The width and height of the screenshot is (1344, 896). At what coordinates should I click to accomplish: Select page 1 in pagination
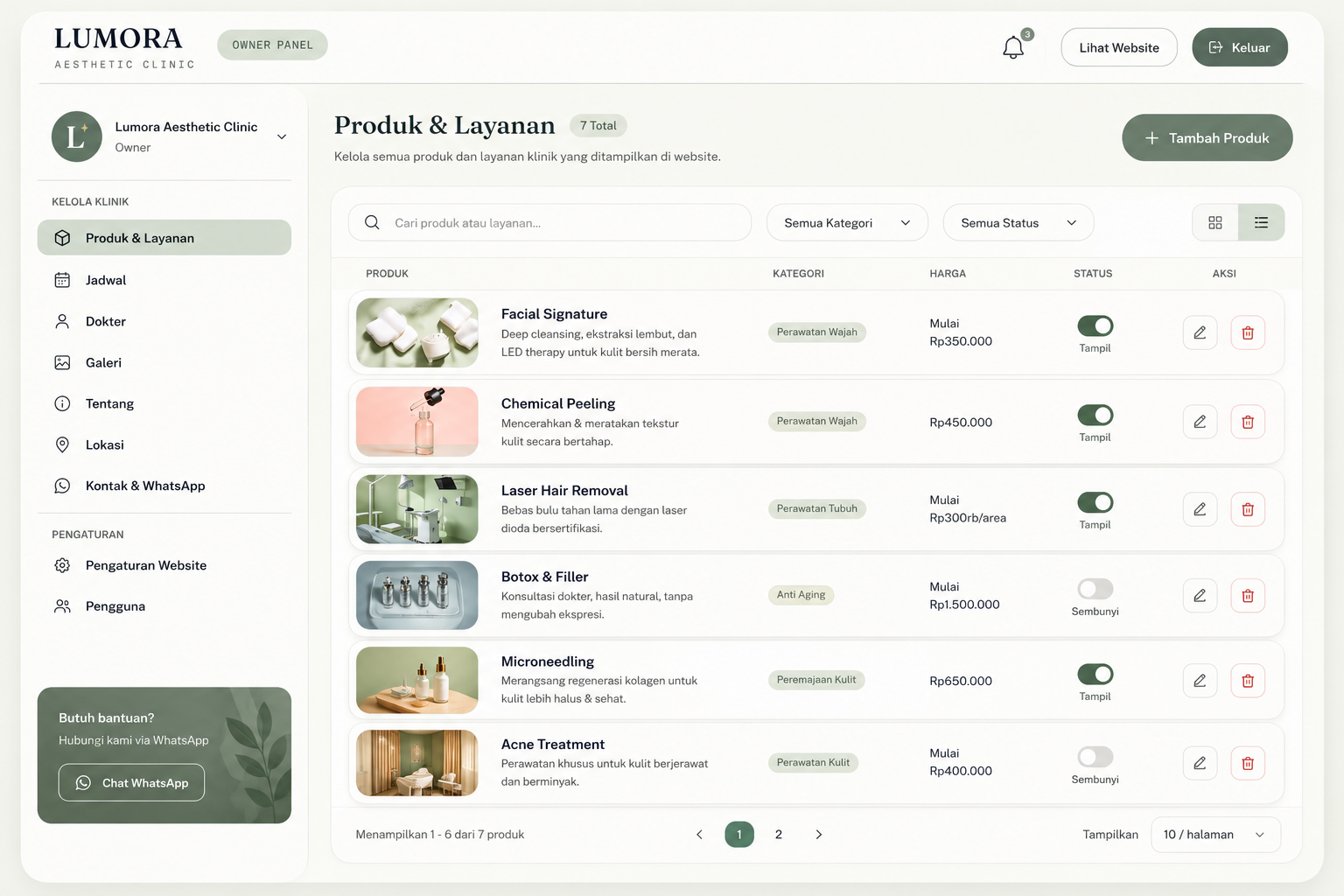coord(739,835)
